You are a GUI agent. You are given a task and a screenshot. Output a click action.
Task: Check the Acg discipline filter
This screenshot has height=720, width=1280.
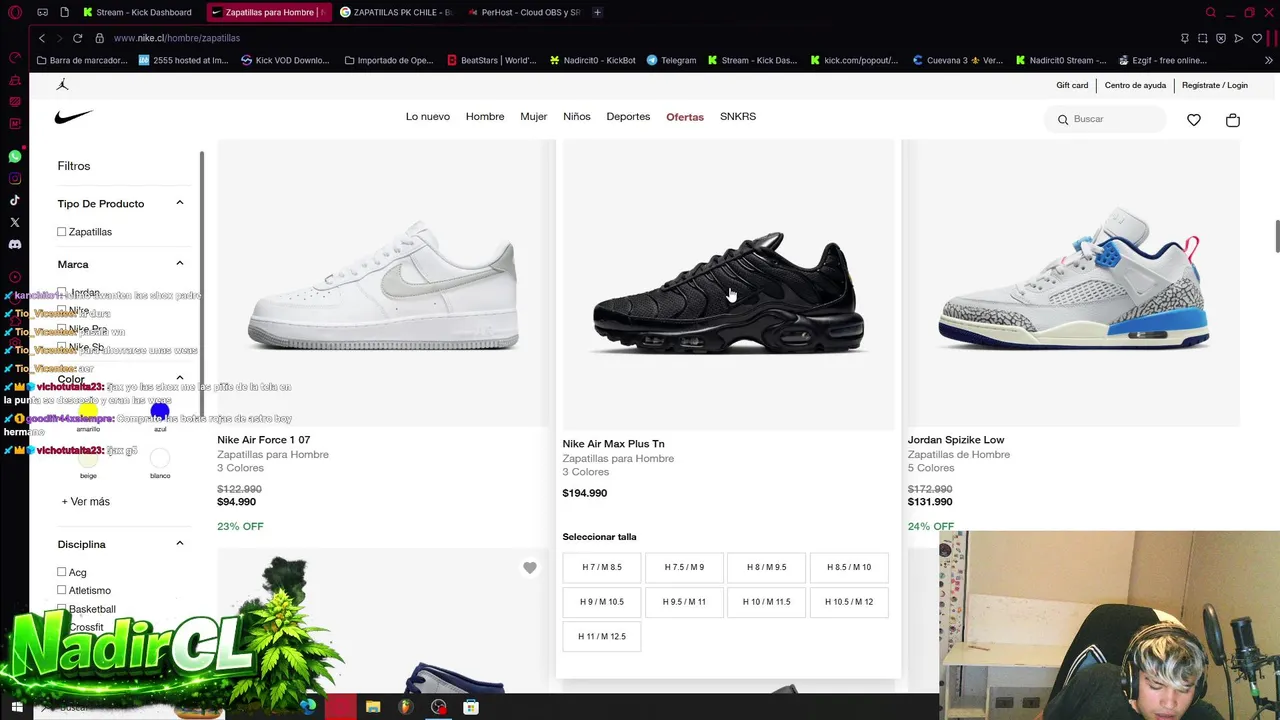pyautogui.click(x=62, y=572)
